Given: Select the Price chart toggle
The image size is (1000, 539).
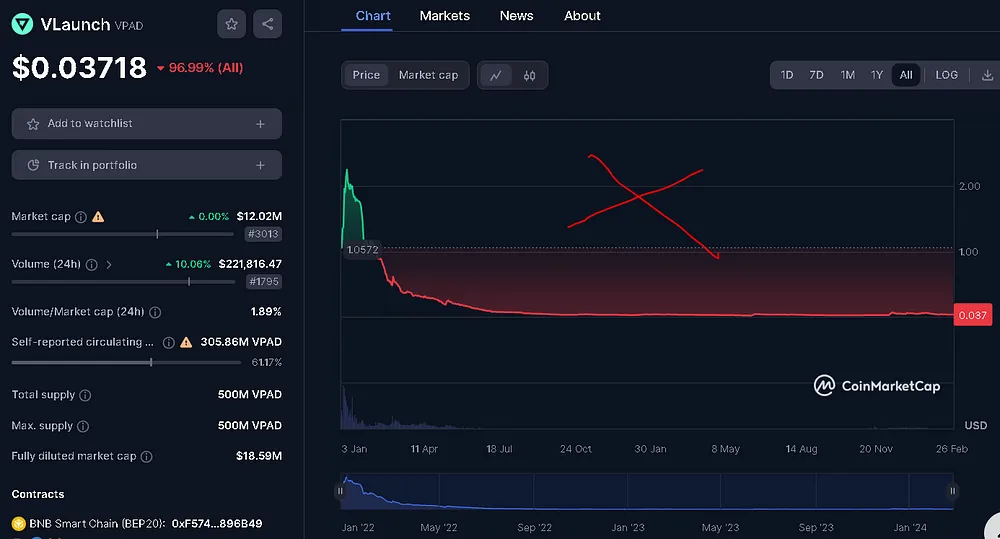Looking at the screenshot, I should (366, 75).
